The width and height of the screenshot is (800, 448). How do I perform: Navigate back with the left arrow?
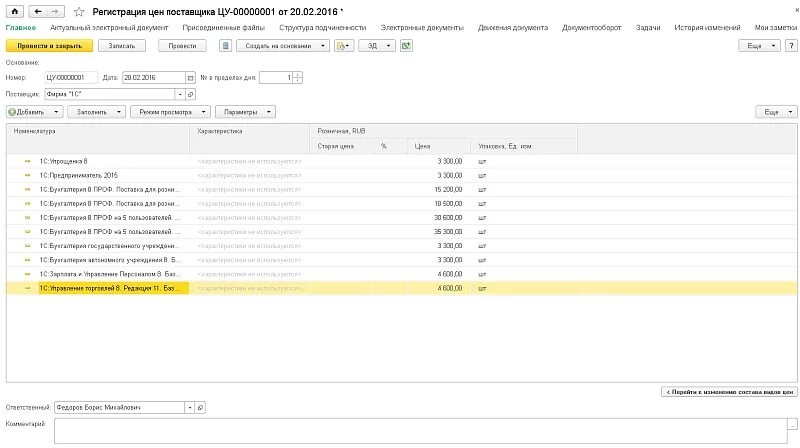[x=38, y=11]
